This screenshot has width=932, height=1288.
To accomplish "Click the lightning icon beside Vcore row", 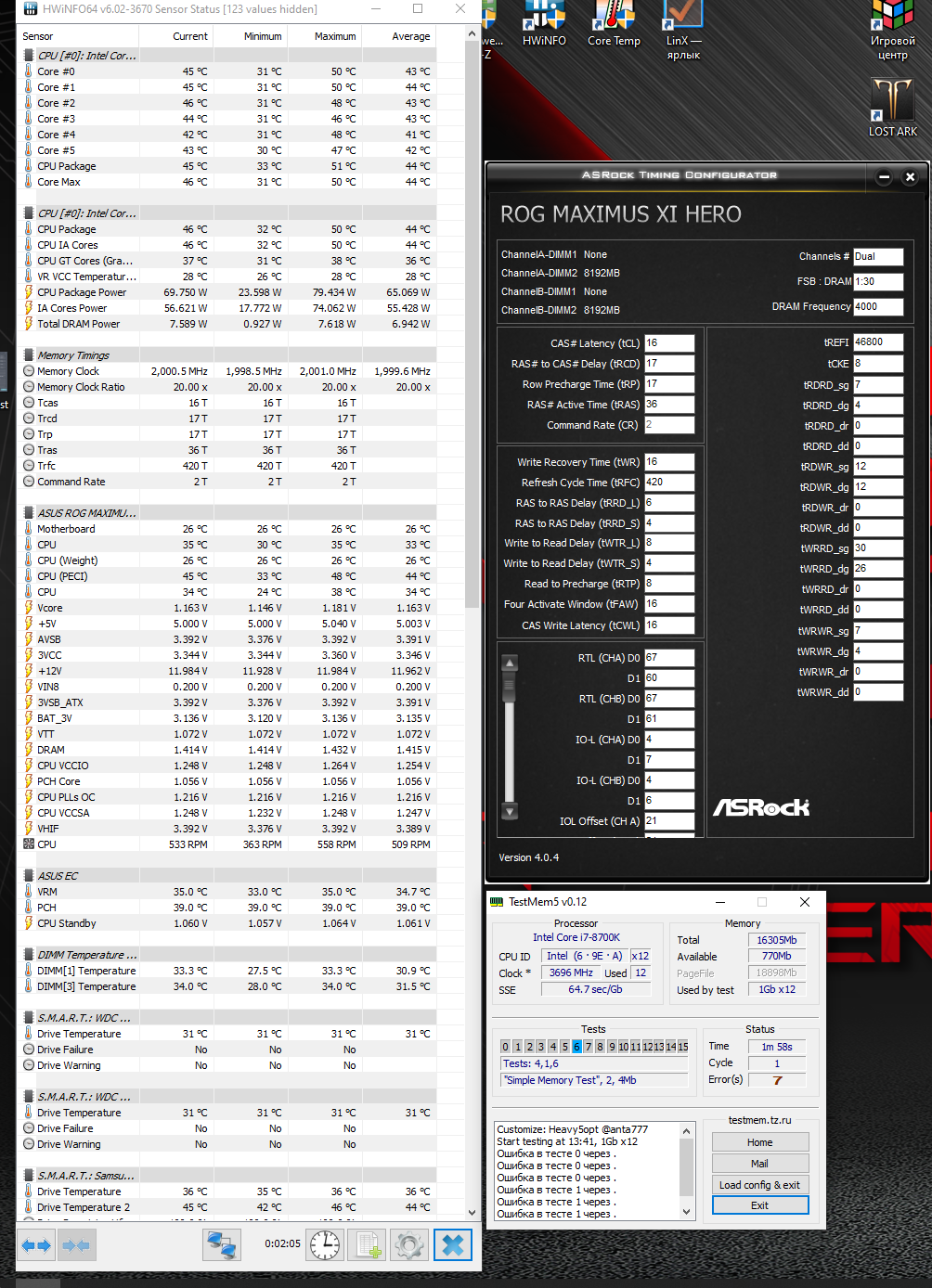I will click(x=29, y=608).
